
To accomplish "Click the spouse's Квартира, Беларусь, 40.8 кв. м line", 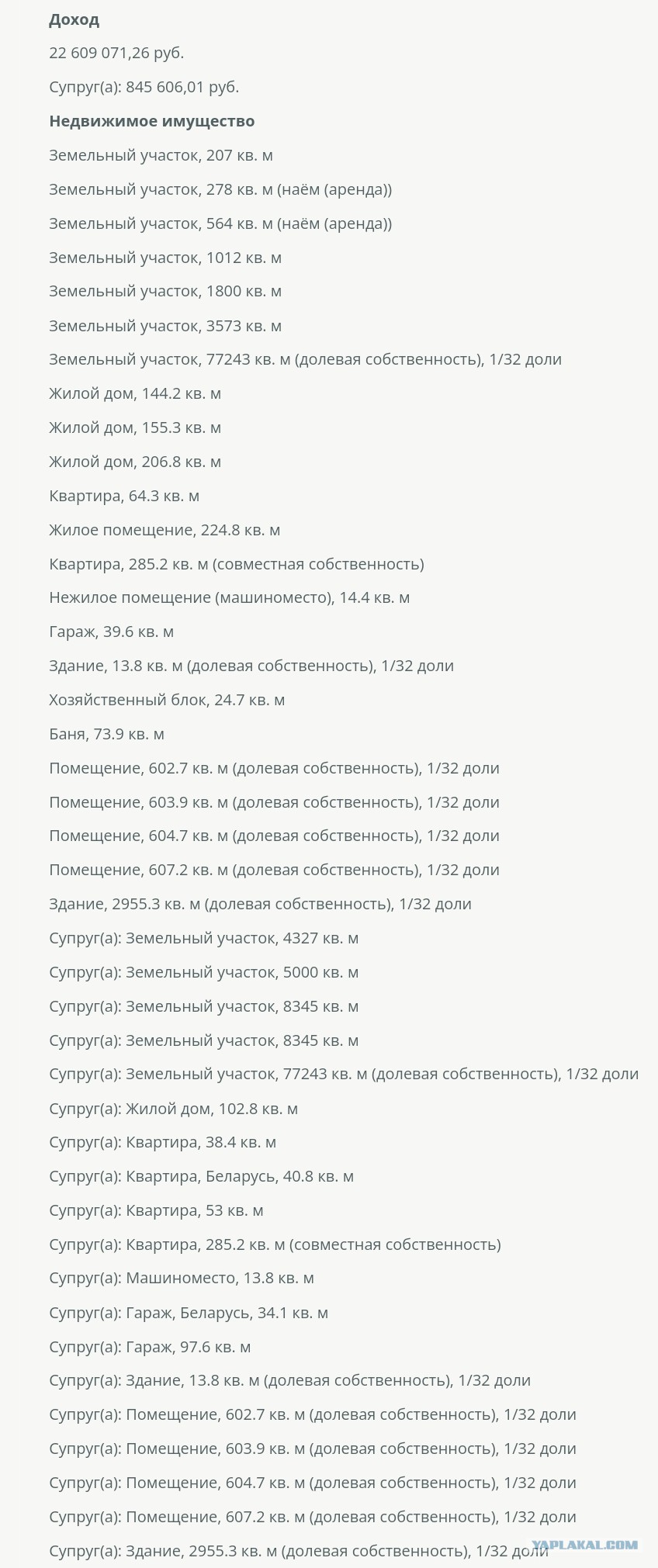I will point(202,1176).
